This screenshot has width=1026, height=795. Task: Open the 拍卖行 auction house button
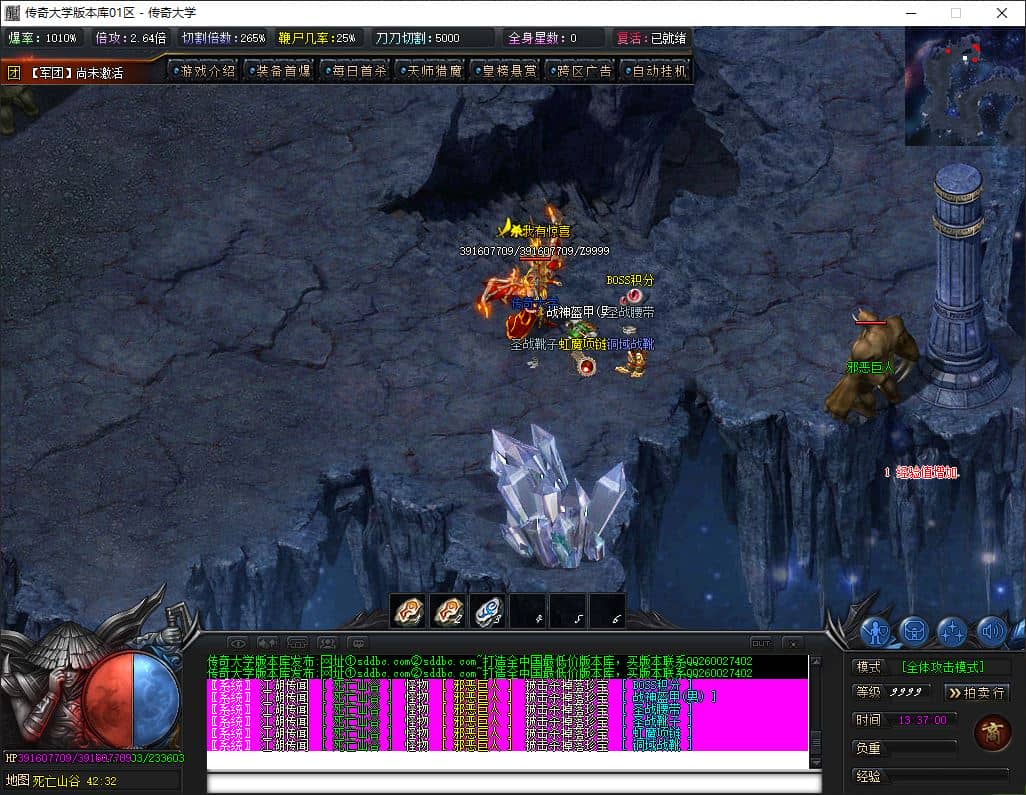(977, 693)
